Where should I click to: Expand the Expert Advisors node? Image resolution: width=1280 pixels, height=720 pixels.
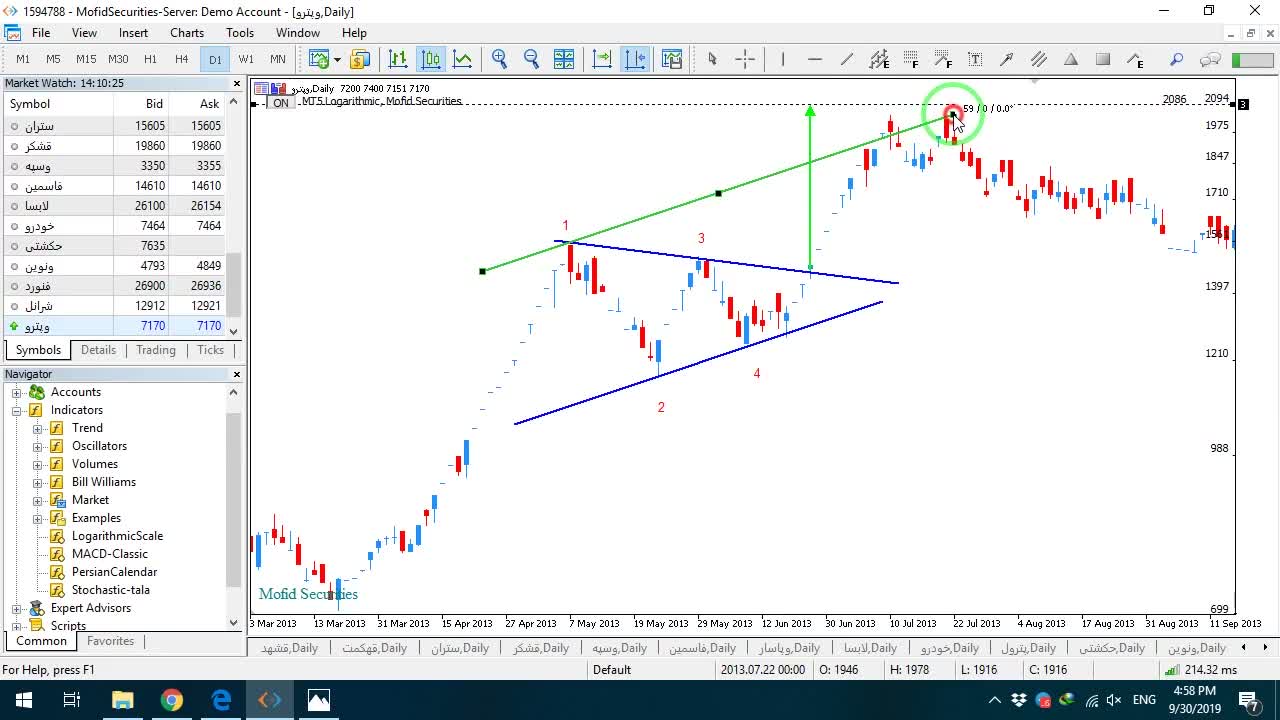(x=17, y=608)
